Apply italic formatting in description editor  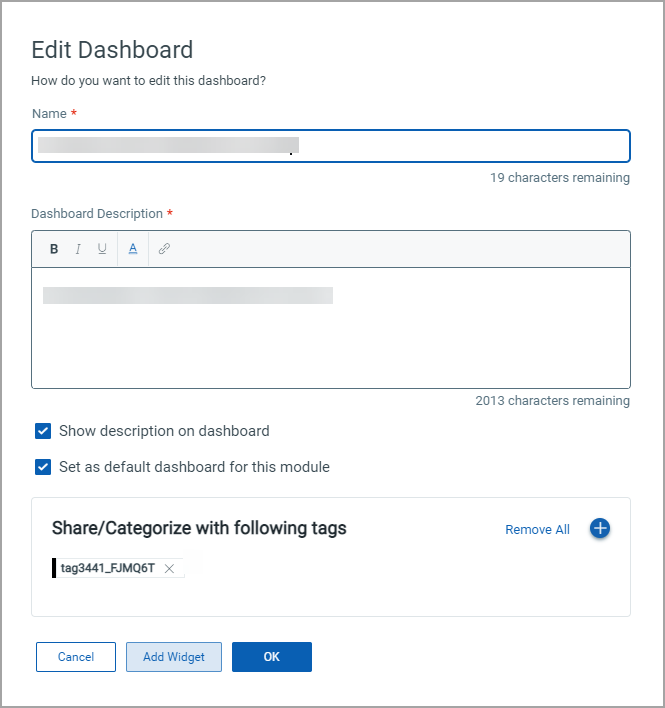78,249
